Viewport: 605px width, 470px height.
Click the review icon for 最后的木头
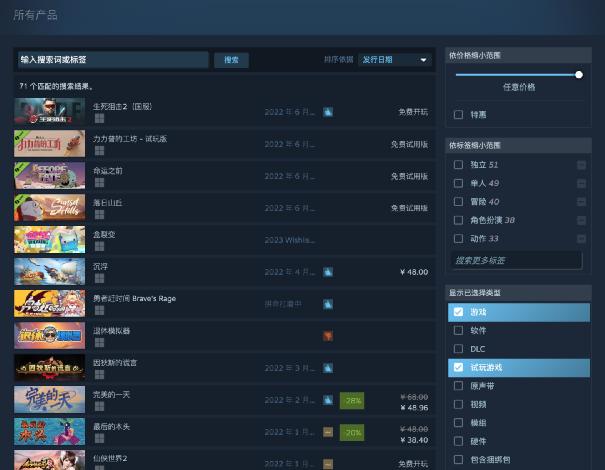(328, 432)
